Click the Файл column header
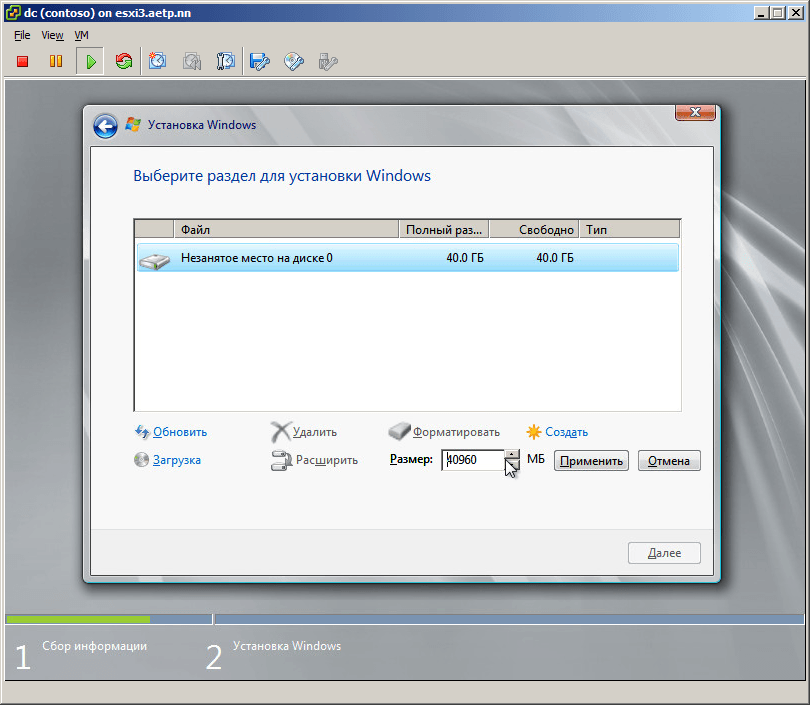 [286, 230]
